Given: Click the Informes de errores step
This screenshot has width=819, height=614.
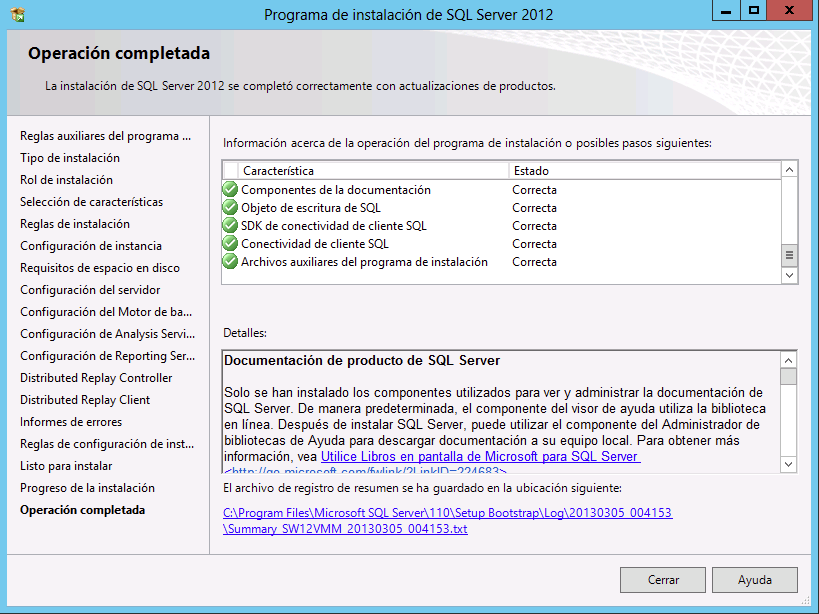Looking at the screenshot, I should coord(71,422).
